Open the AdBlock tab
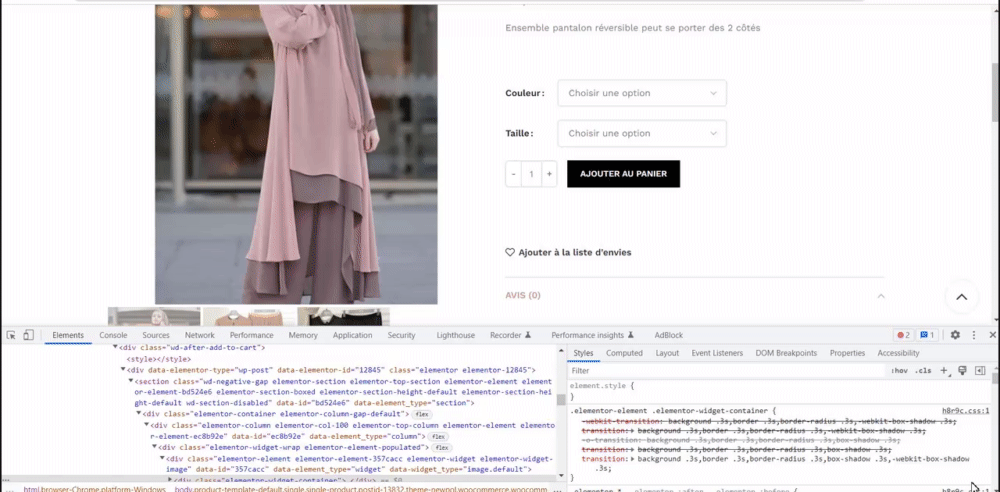The width and height of the screenshot is (1000, 492). pyautogui.click(x=668, y=335)
